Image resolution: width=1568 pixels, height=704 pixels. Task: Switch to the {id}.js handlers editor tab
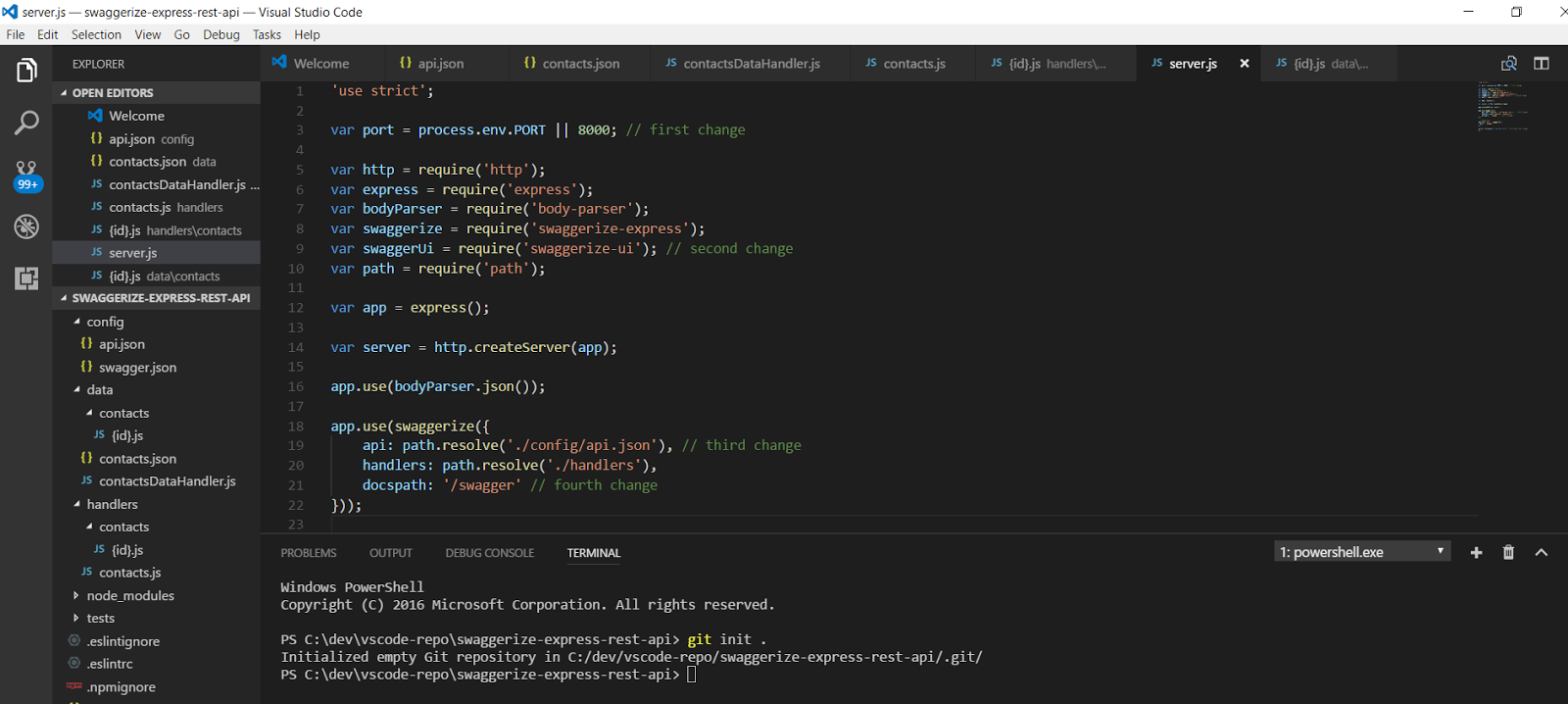coord(1056,63)
